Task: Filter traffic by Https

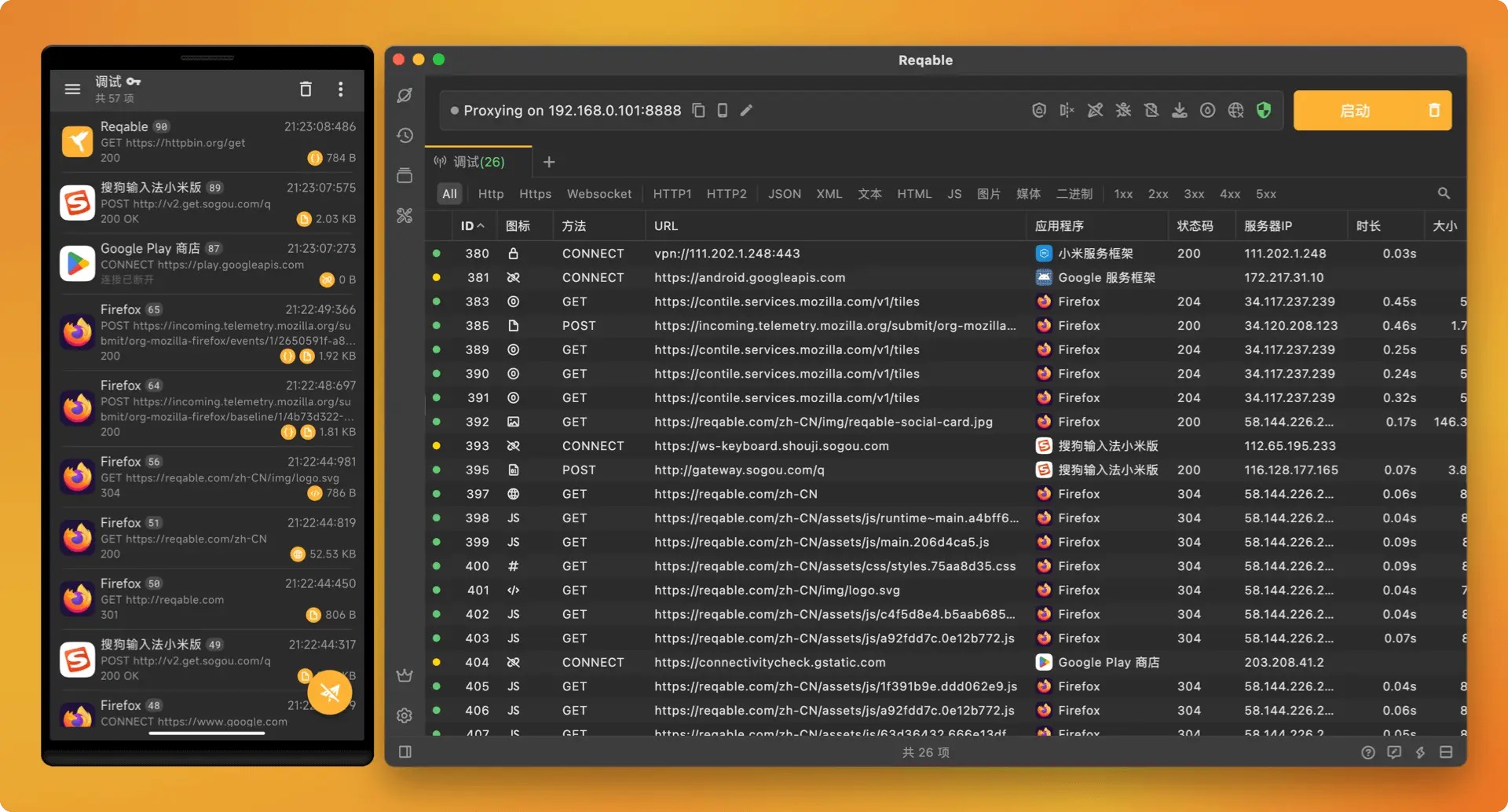Action: click(535, 194)
